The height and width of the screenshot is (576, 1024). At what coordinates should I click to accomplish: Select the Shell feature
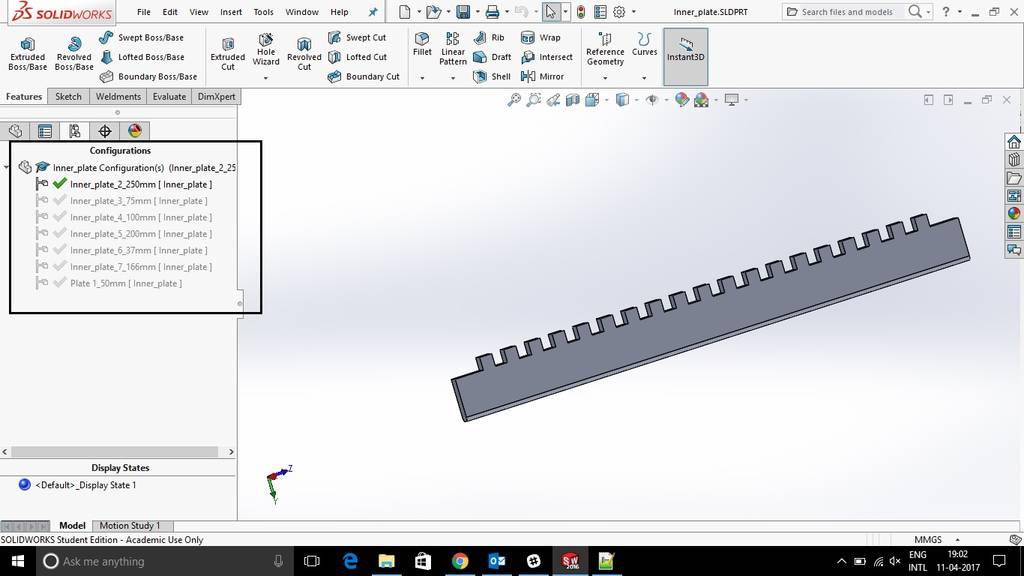pos(492,76)
